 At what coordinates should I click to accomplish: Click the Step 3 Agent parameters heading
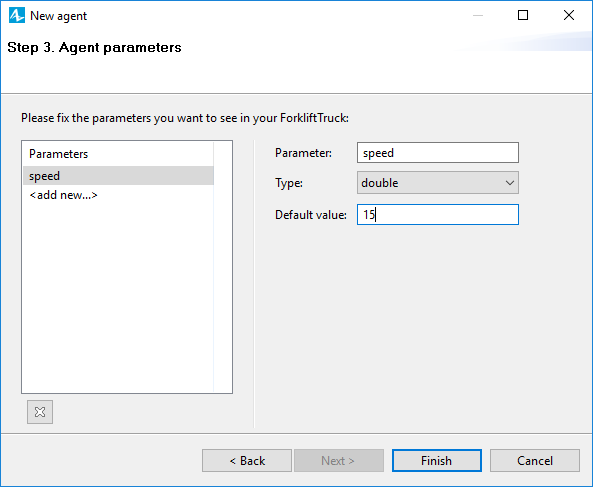94,48
